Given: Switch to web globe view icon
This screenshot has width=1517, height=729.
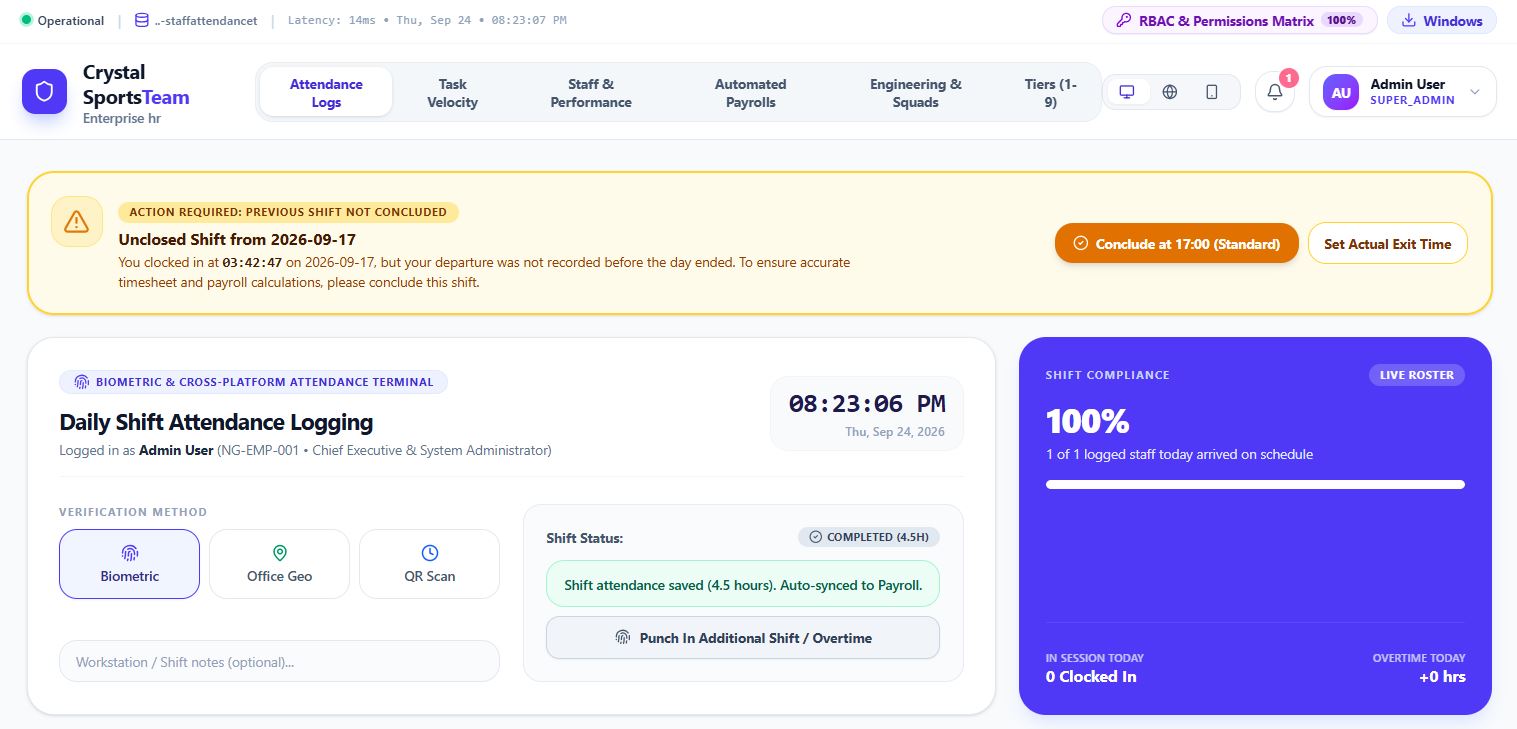Looking at the screenshot, I should pos(1170,92).
